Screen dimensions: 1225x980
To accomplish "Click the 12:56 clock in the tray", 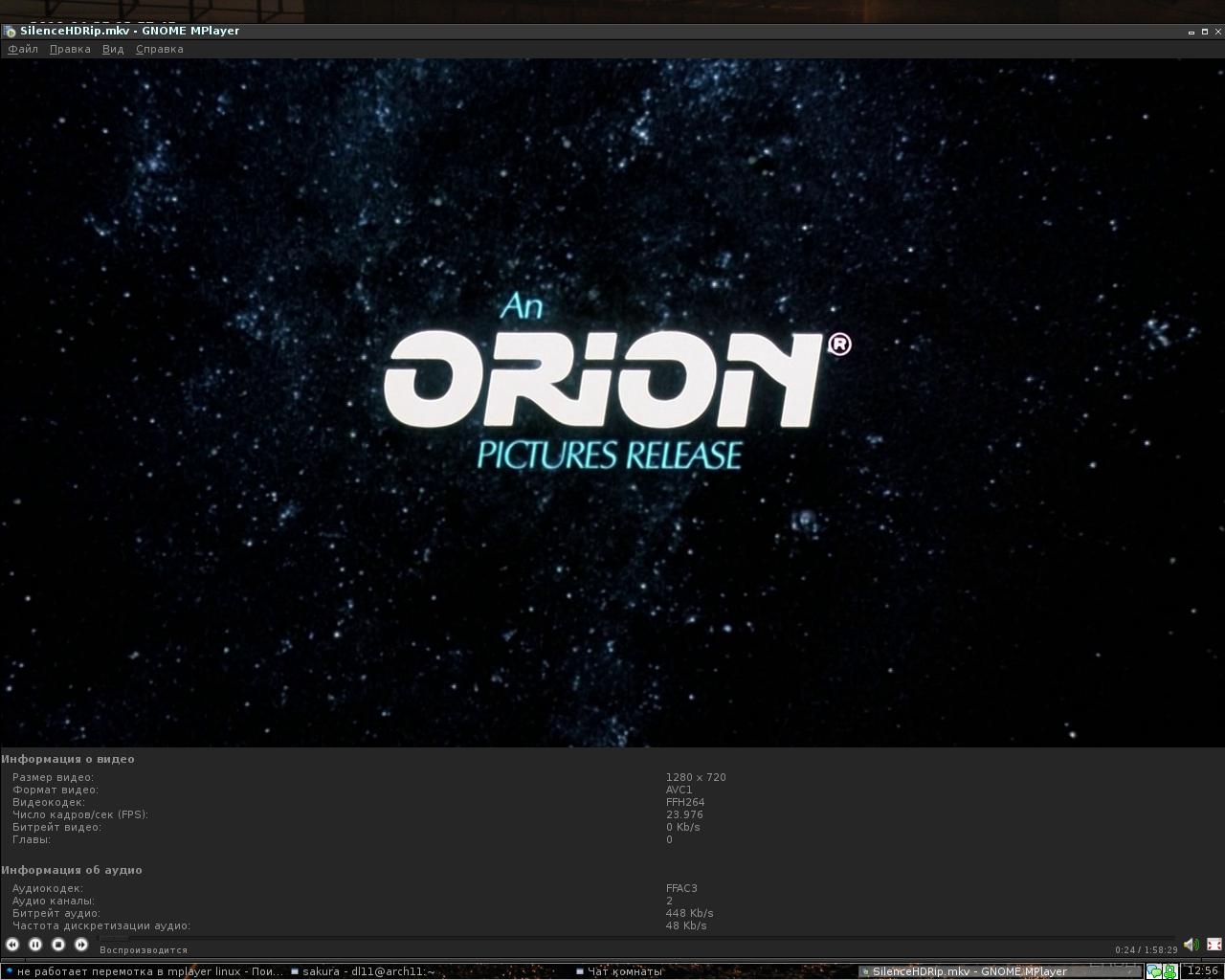I will click(x=1202, y=970).
